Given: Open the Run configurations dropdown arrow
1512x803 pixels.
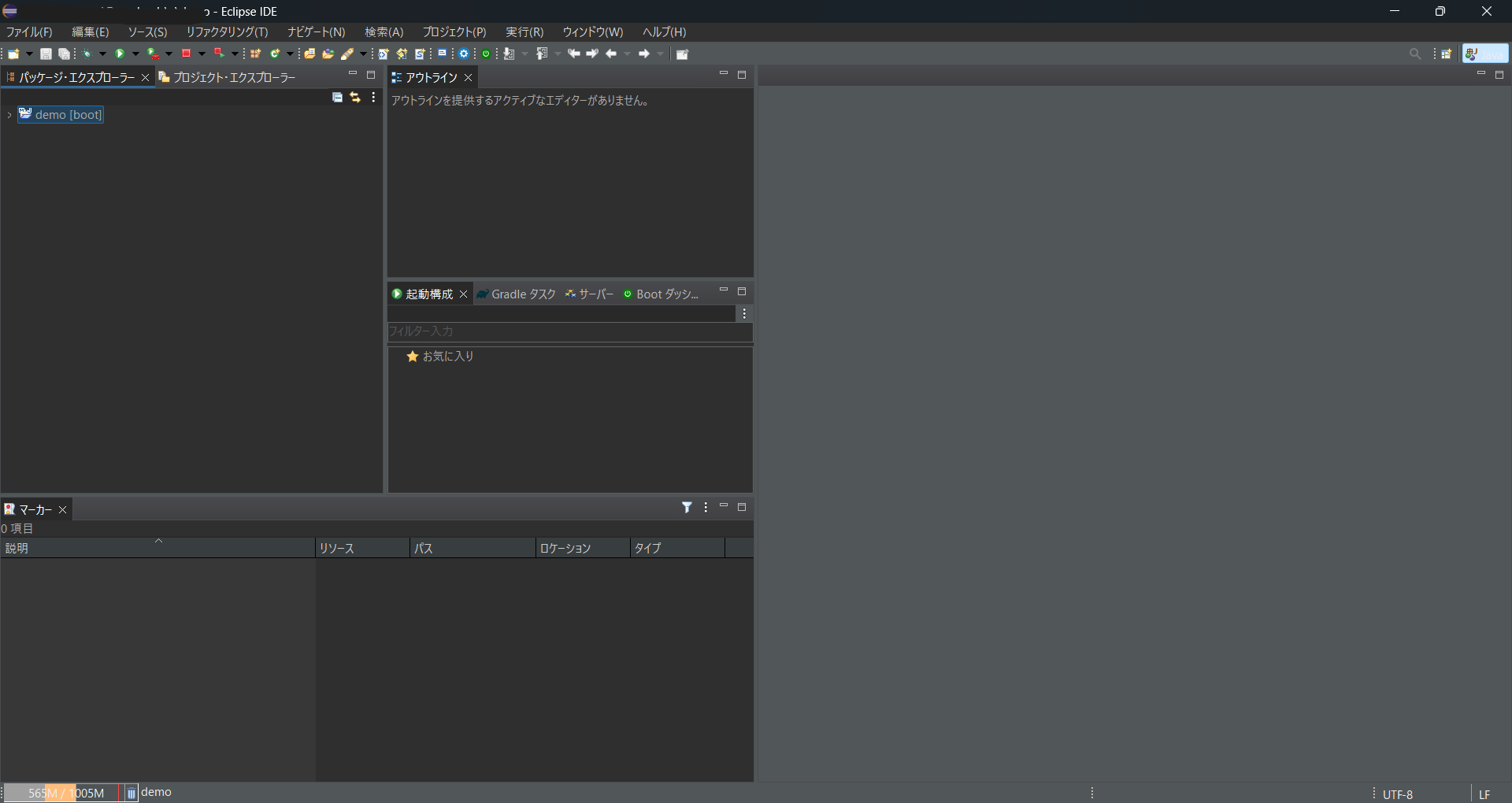Looking at the screenshot, I should [x=135, y=54].
